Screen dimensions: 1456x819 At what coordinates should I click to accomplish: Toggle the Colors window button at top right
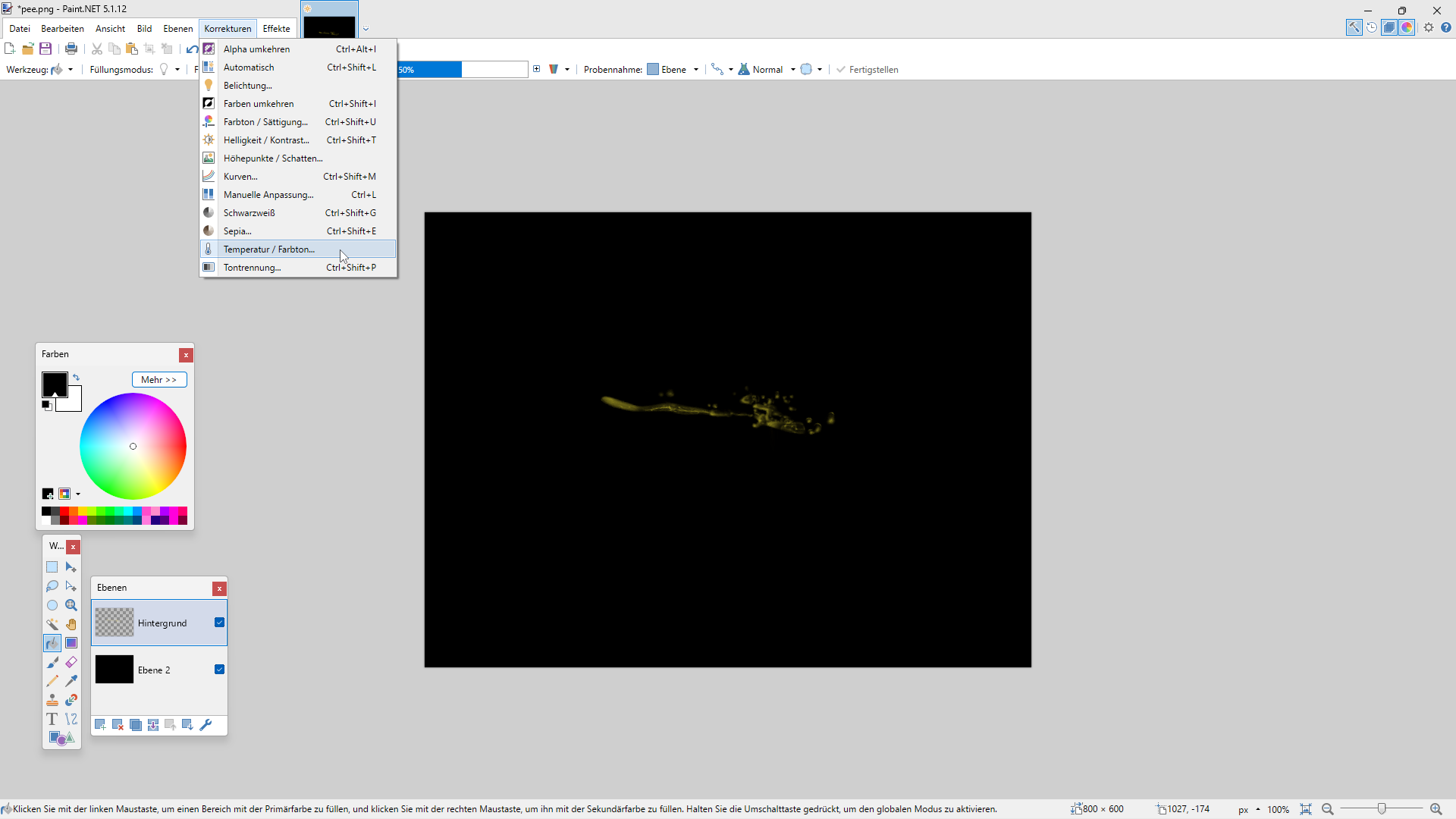pos(1407,27)
